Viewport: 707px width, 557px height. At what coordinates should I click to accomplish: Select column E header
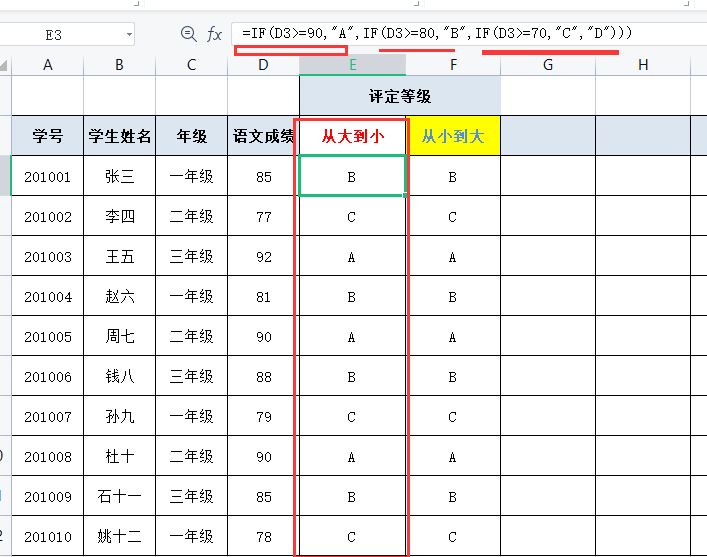pos(353,65)
